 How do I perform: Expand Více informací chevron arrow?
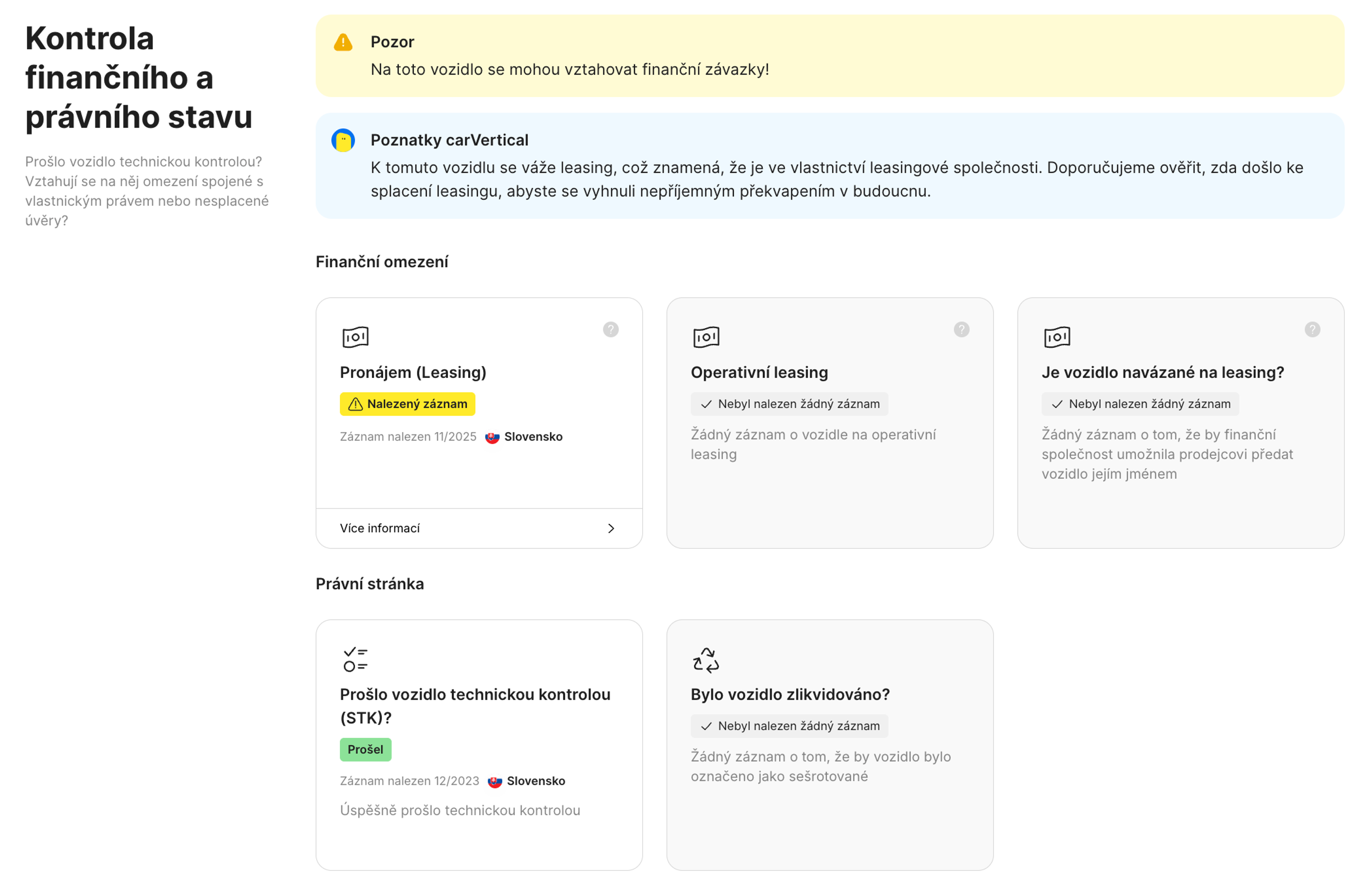(x=611, y=528)
